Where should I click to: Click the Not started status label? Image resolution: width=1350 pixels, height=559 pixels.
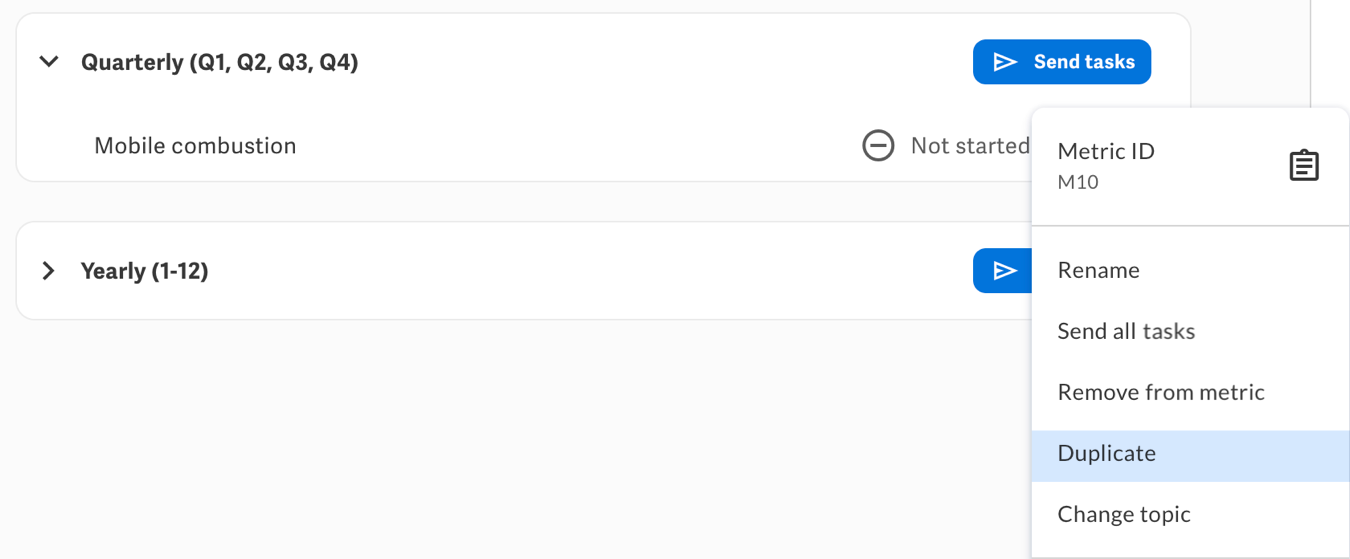[970, 146]
